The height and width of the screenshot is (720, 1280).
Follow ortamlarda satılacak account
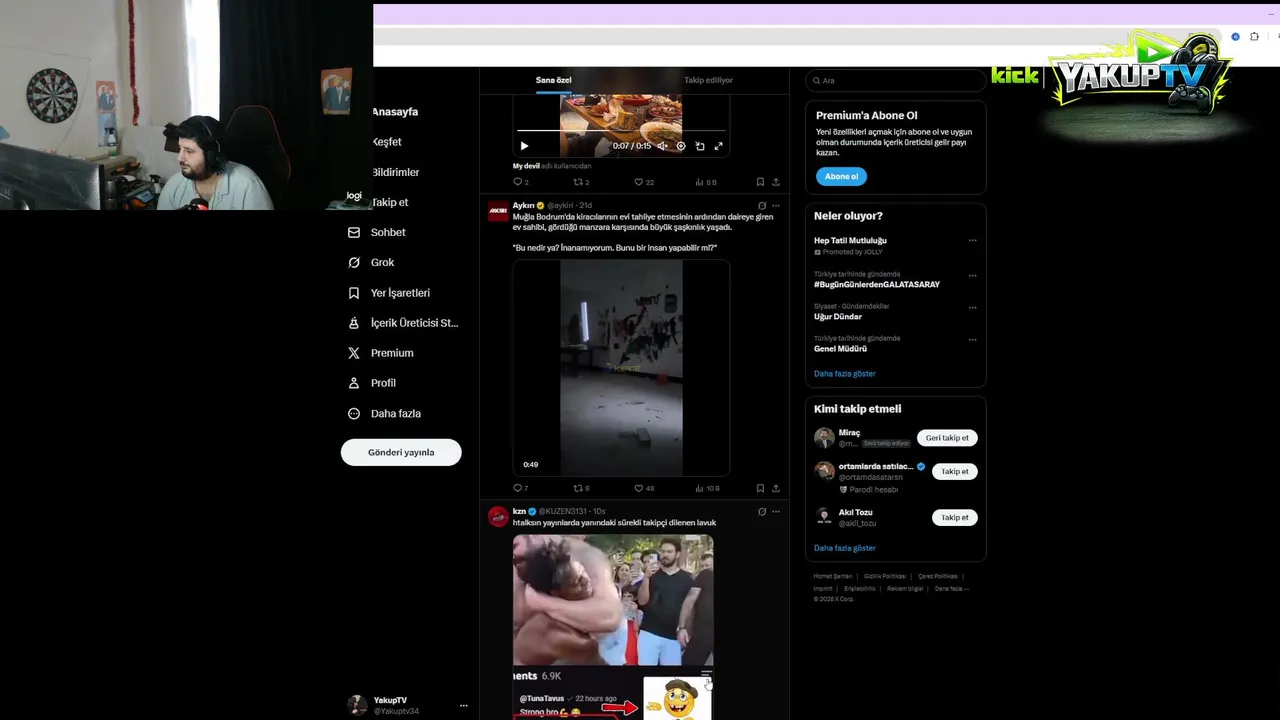(955, 471)
